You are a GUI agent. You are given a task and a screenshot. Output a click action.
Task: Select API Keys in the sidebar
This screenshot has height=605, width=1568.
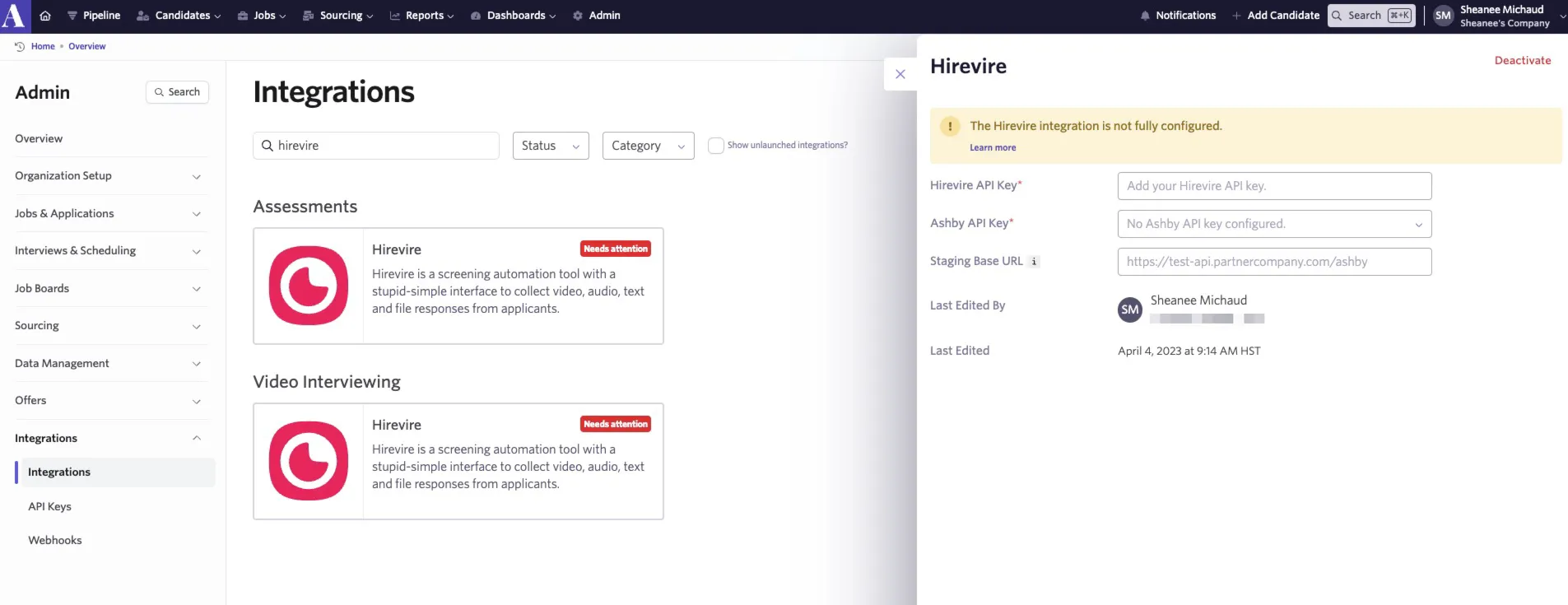pyautogui.click(x=49, y=507)
